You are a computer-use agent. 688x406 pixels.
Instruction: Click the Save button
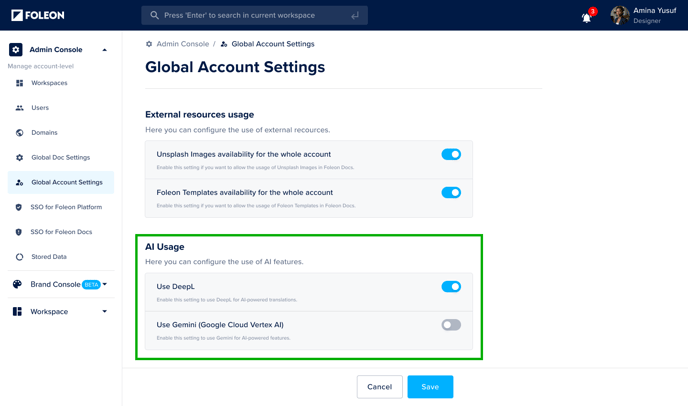pos(430,387)
